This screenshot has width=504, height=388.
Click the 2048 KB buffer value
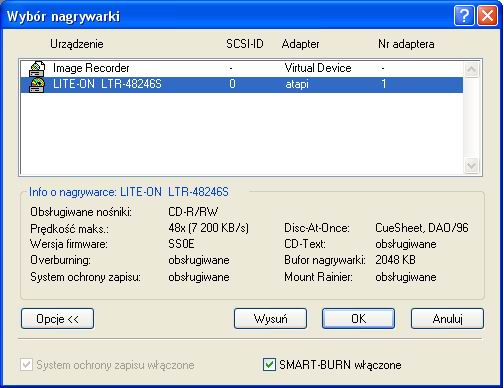[395, 260]
